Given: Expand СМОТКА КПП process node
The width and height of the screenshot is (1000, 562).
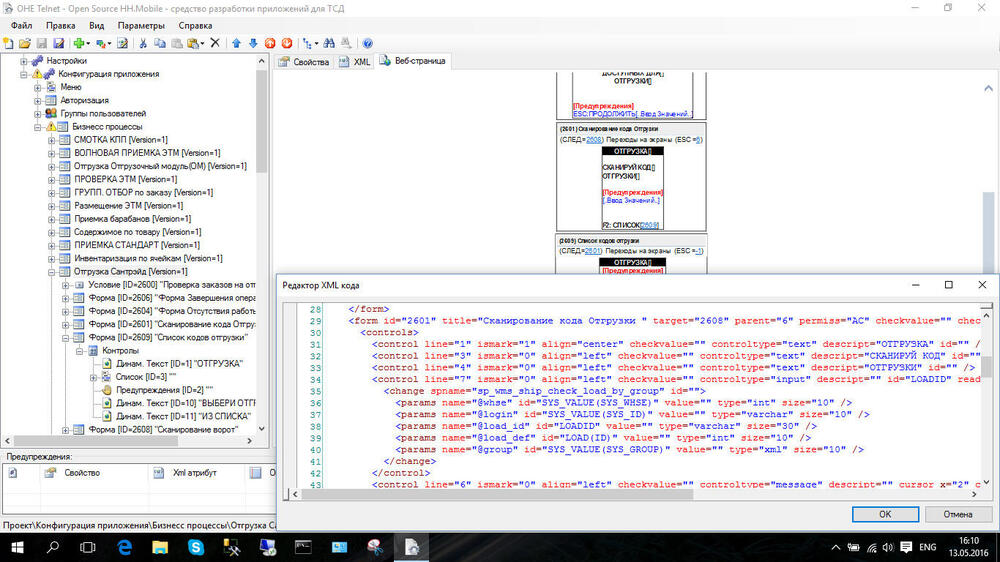Looking at the screenshot, I should (52, 140).
